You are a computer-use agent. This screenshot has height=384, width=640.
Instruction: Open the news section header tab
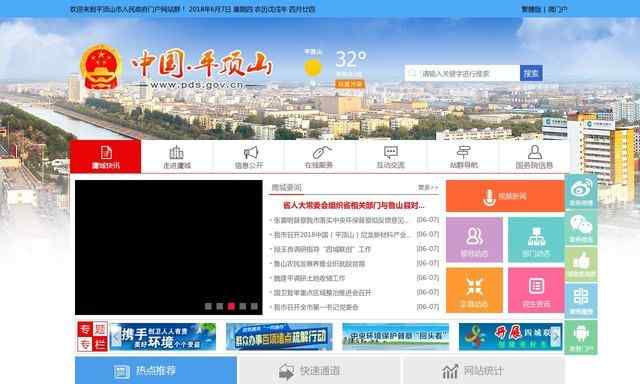click(x=287, y=188)
